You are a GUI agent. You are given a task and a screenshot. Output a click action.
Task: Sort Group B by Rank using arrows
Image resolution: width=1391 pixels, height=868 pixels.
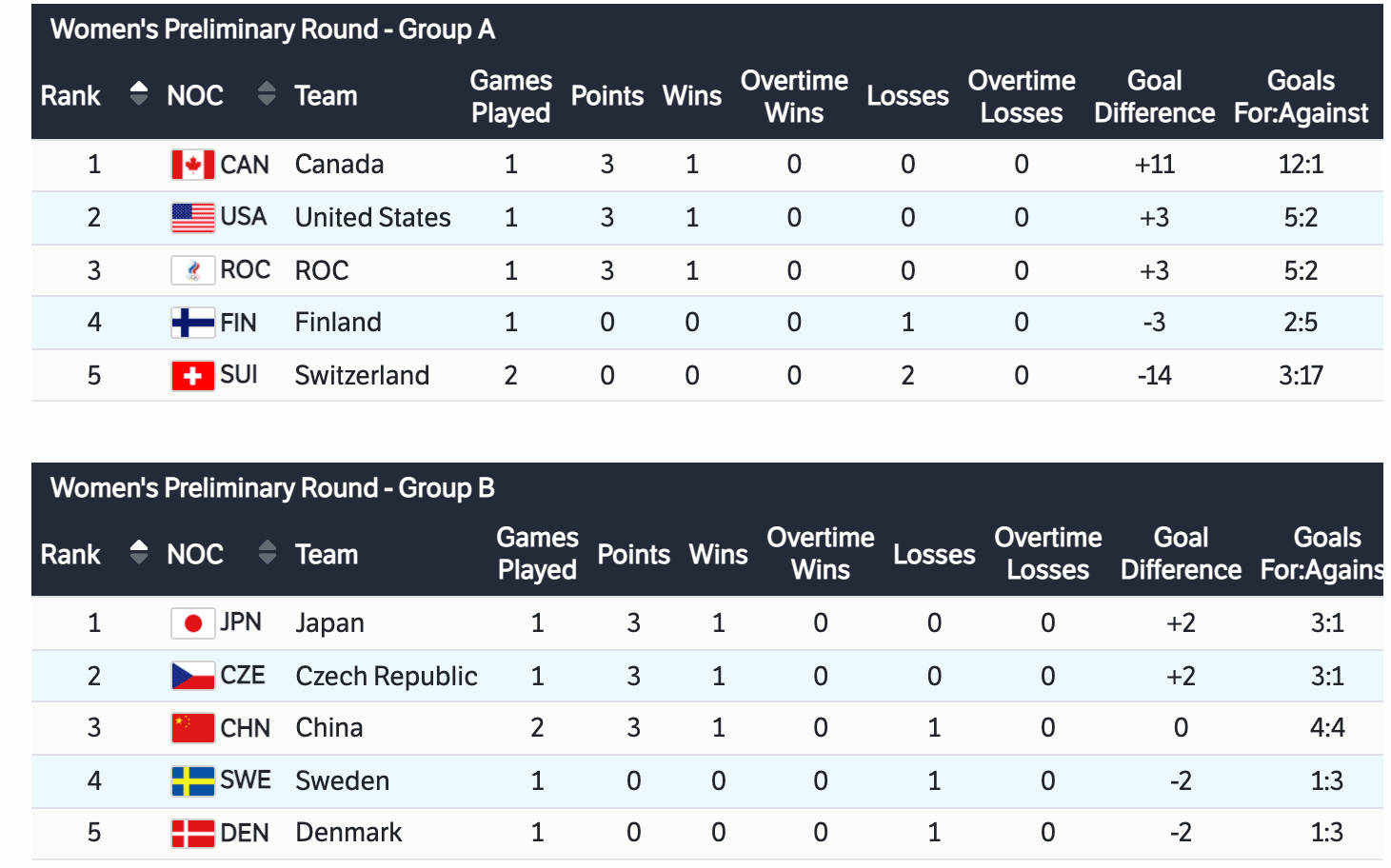(x=139, y=552)
